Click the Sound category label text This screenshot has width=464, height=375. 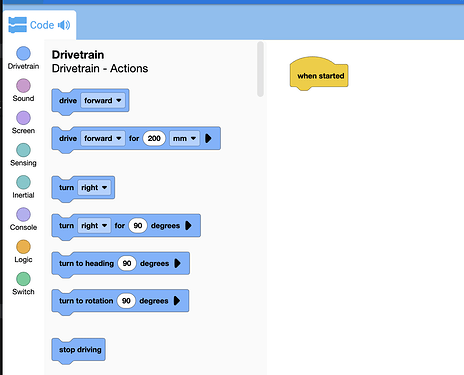click(x=23, y=98)
